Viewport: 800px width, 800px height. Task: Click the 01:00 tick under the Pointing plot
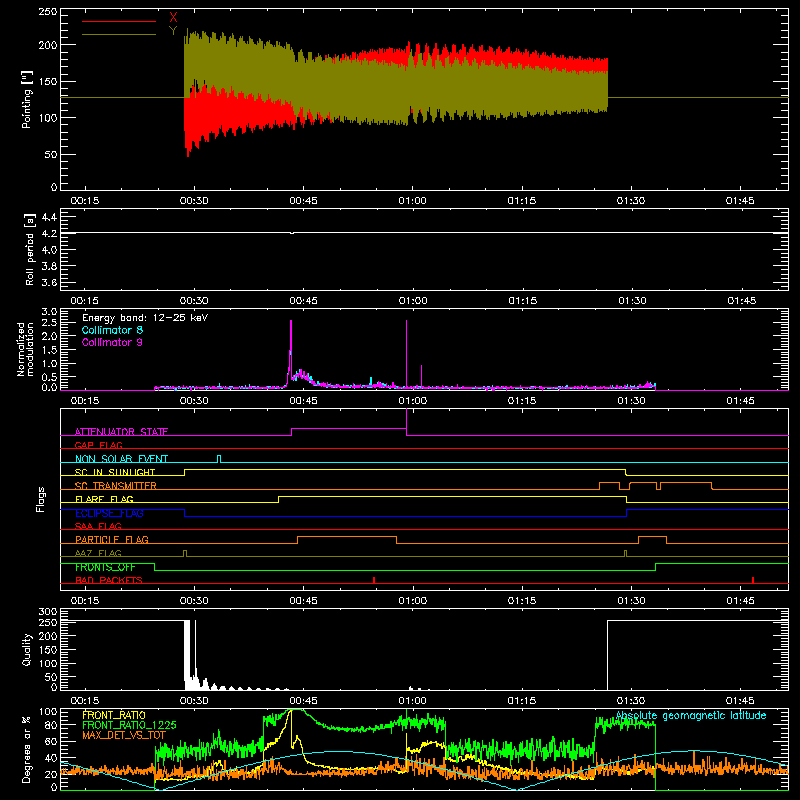[x=412, y=201]
